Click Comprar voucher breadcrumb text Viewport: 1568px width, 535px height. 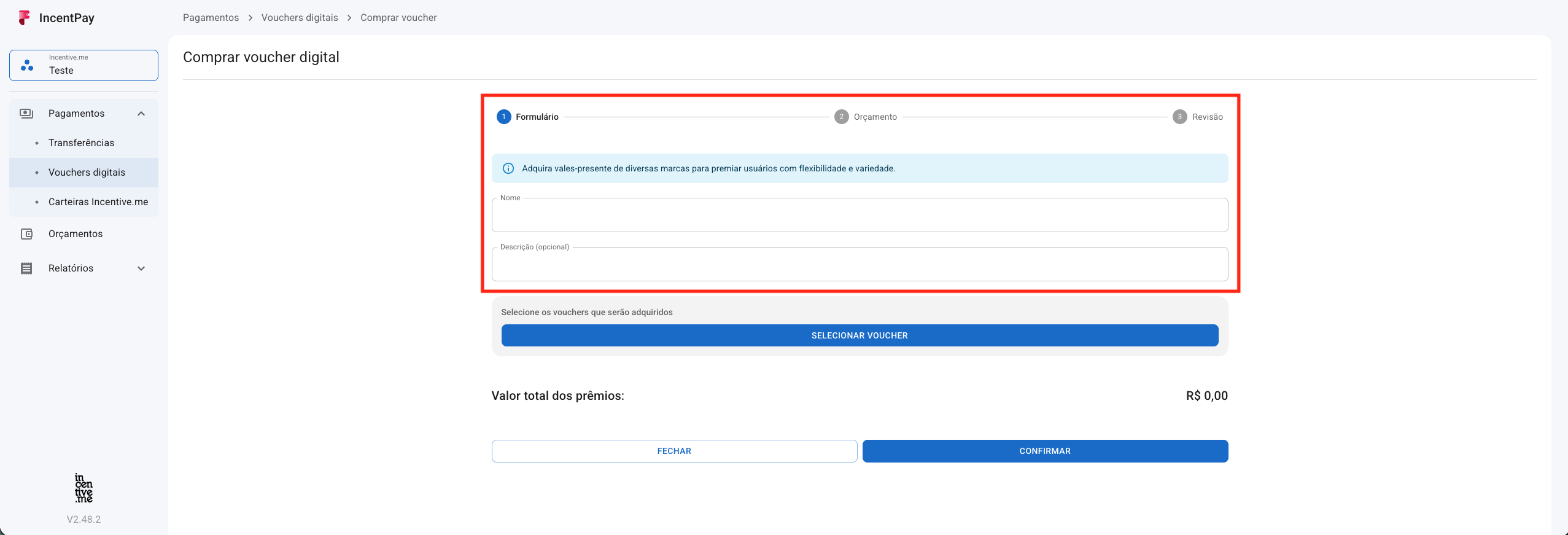tap(398, 18)
